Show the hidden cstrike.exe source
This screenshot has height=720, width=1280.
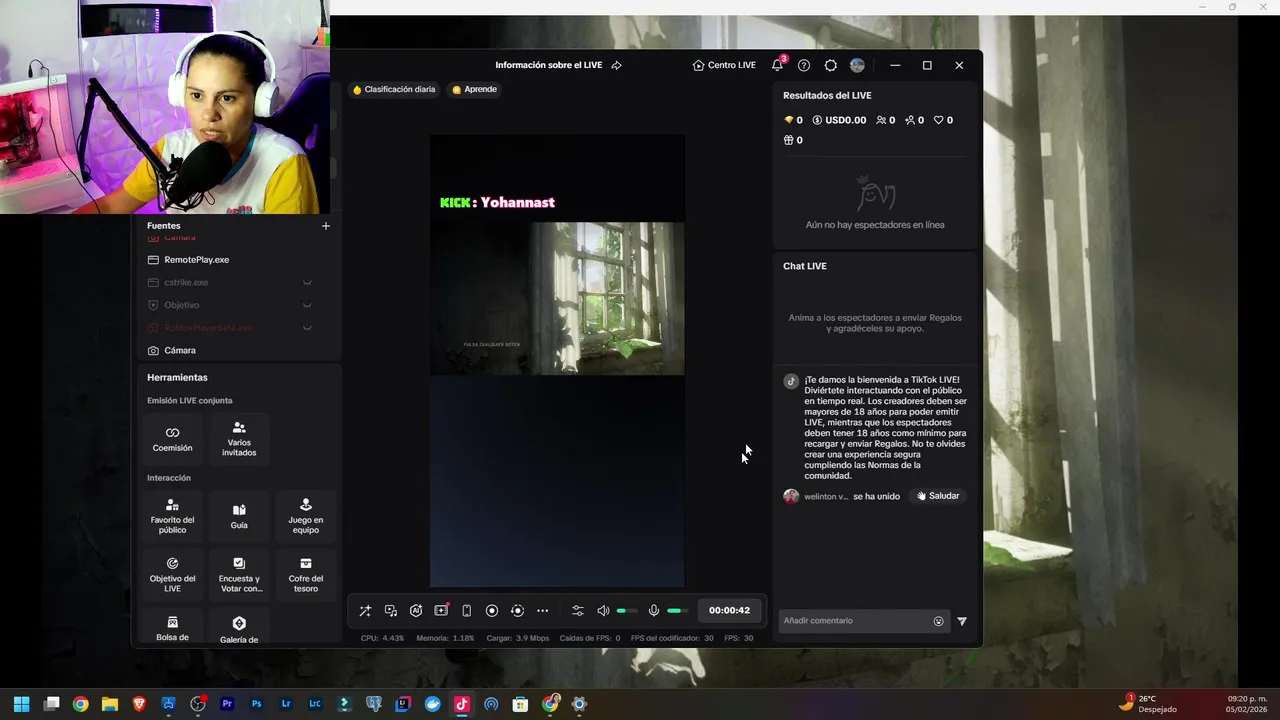[x=307, y=283]
